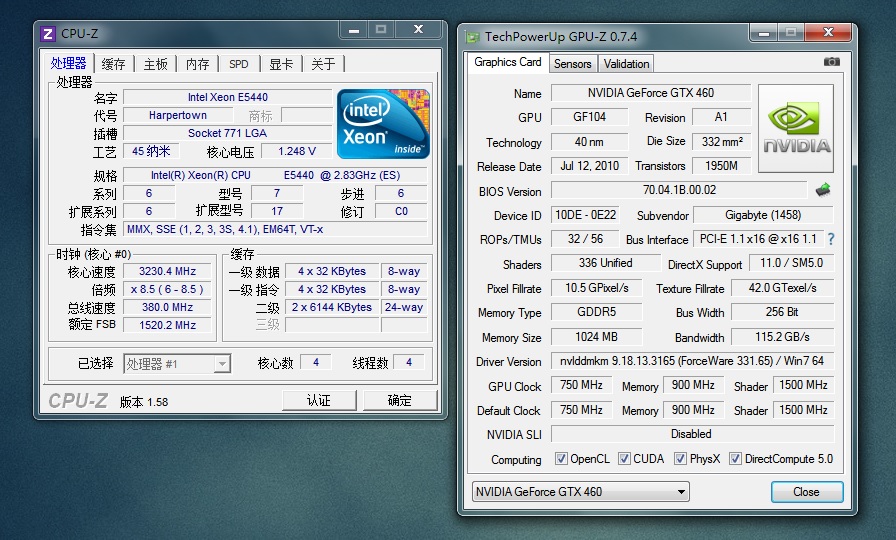Click the GPU-Z title bar icon
The width and height of the screenshot is (896, 540).
(472, 37)
